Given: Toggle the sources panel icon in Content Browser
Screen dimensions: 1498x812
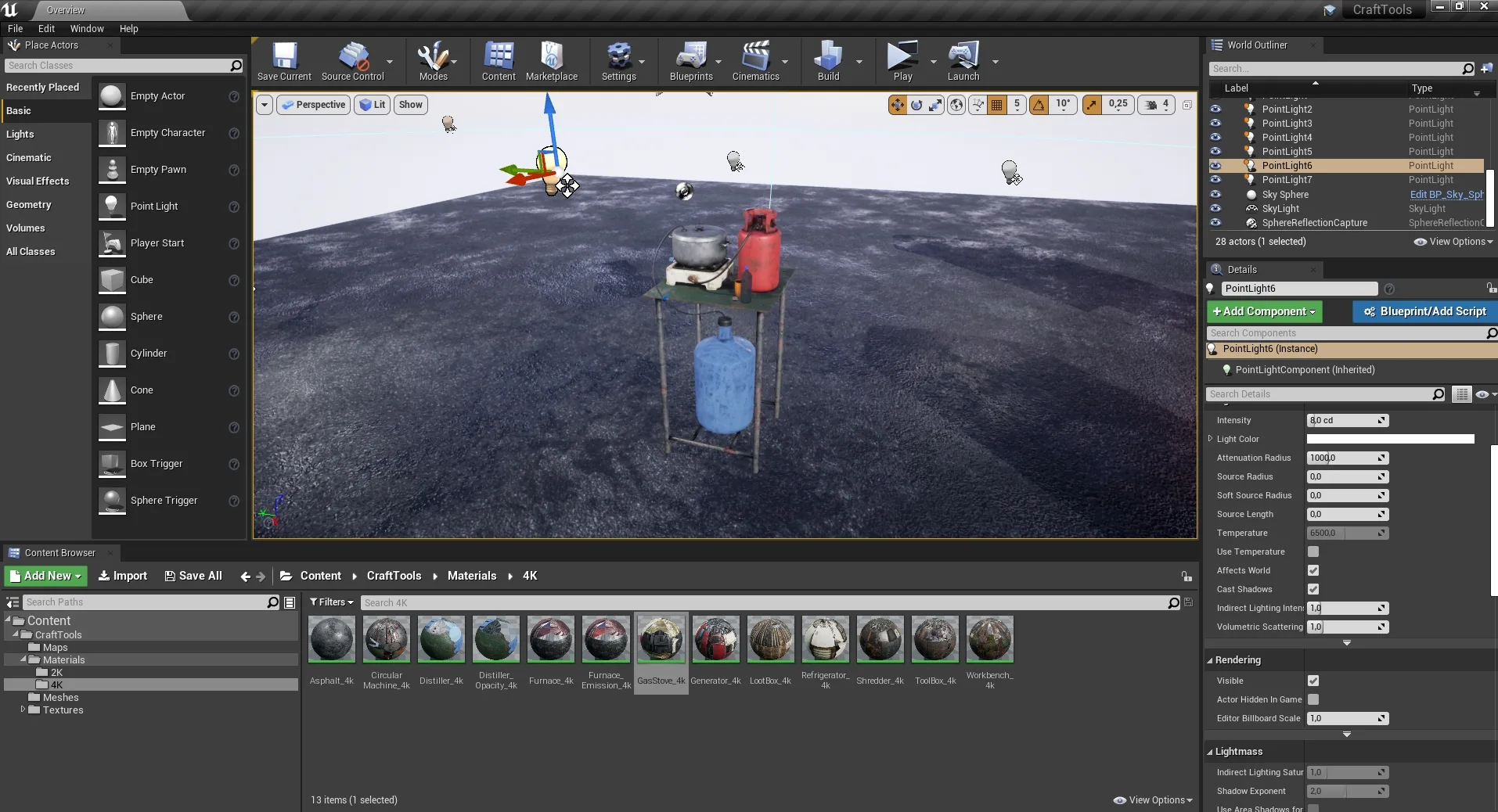Looking at the screenshot, I should click(13, 602).
